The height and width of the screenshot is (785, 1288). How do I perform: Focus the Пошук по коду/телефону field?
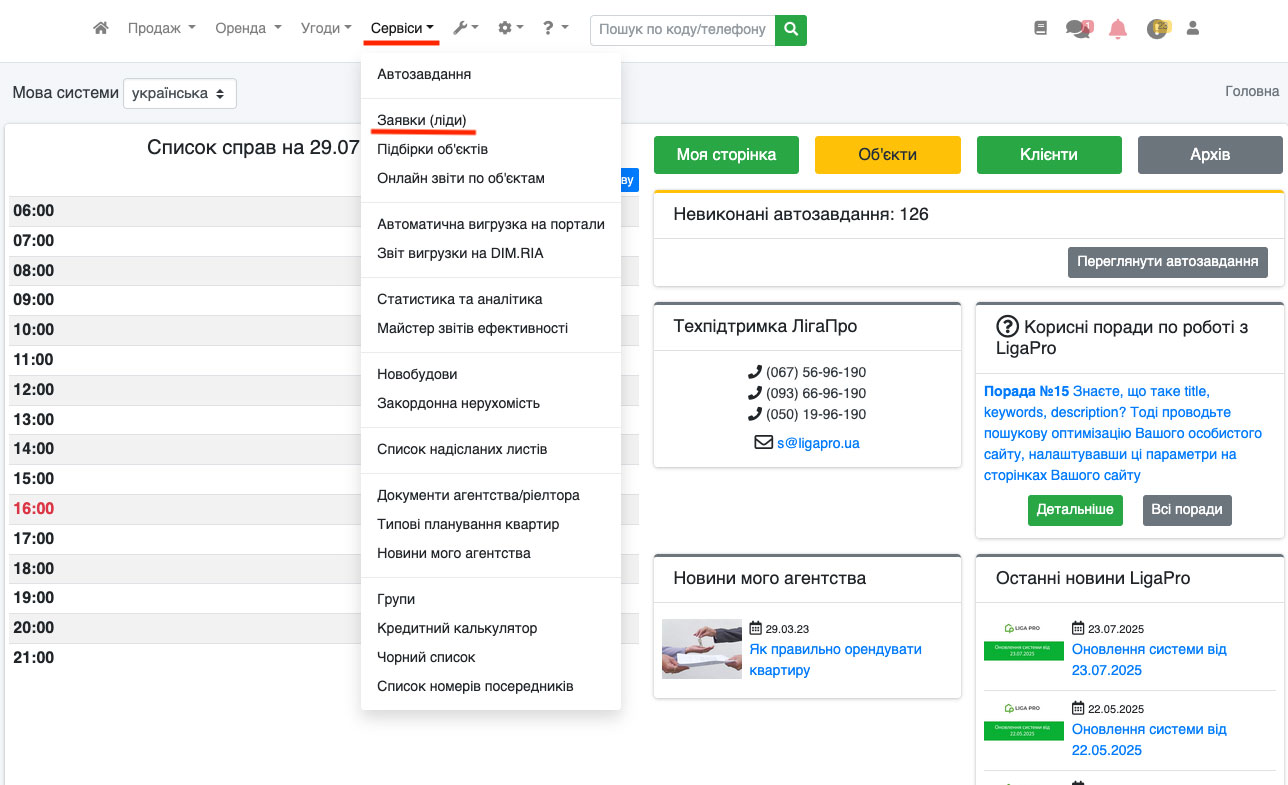click(x=682, y=30)
